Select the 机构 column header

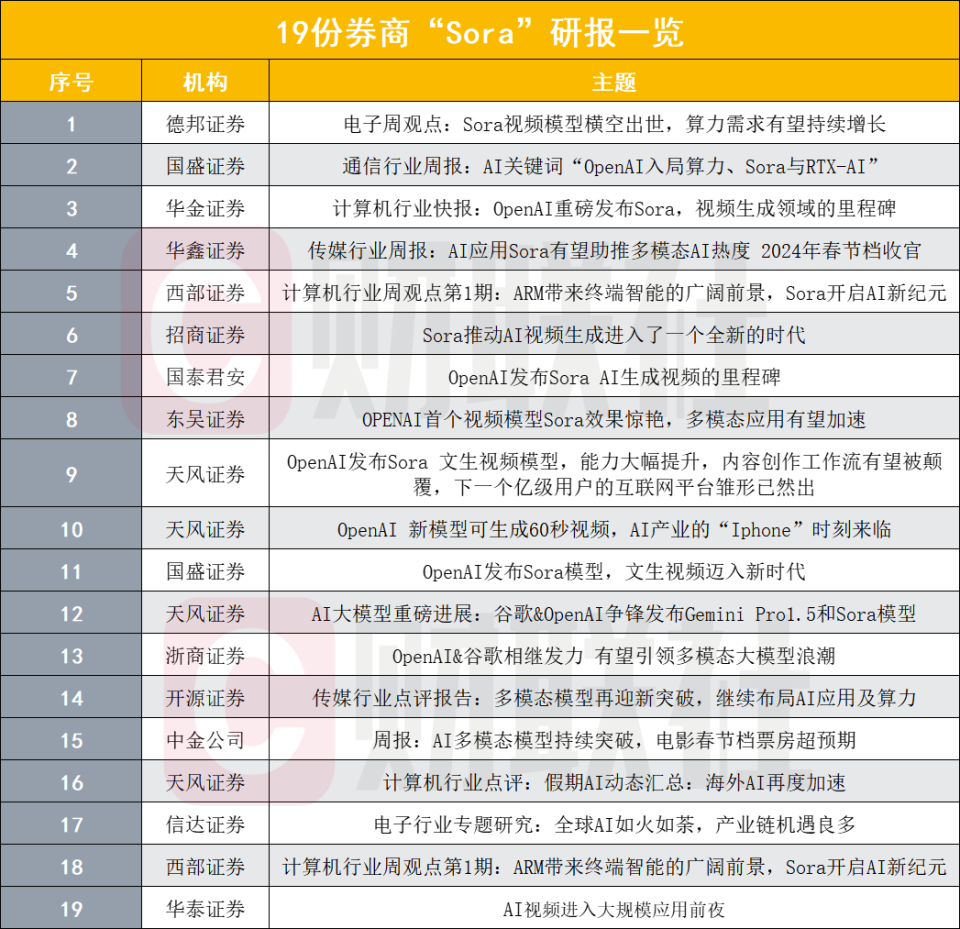tap(205, 82)
